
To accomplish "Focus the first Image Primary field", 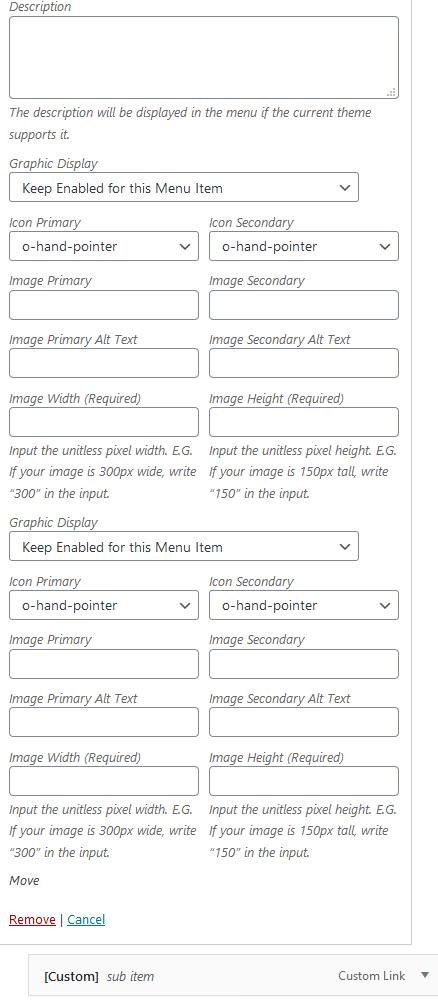I will (104, 305).
